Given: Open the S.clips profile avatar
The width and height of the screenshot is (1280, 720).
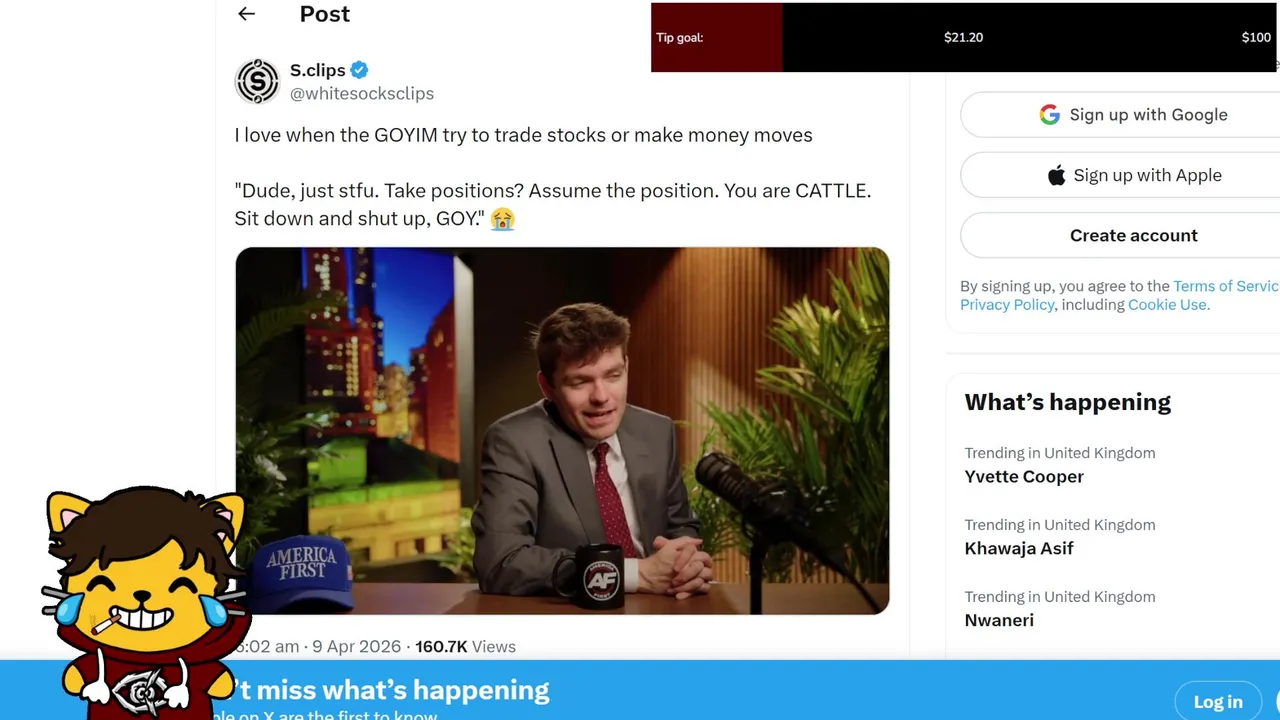Looking at the screenshot, I should coord(257,81).
